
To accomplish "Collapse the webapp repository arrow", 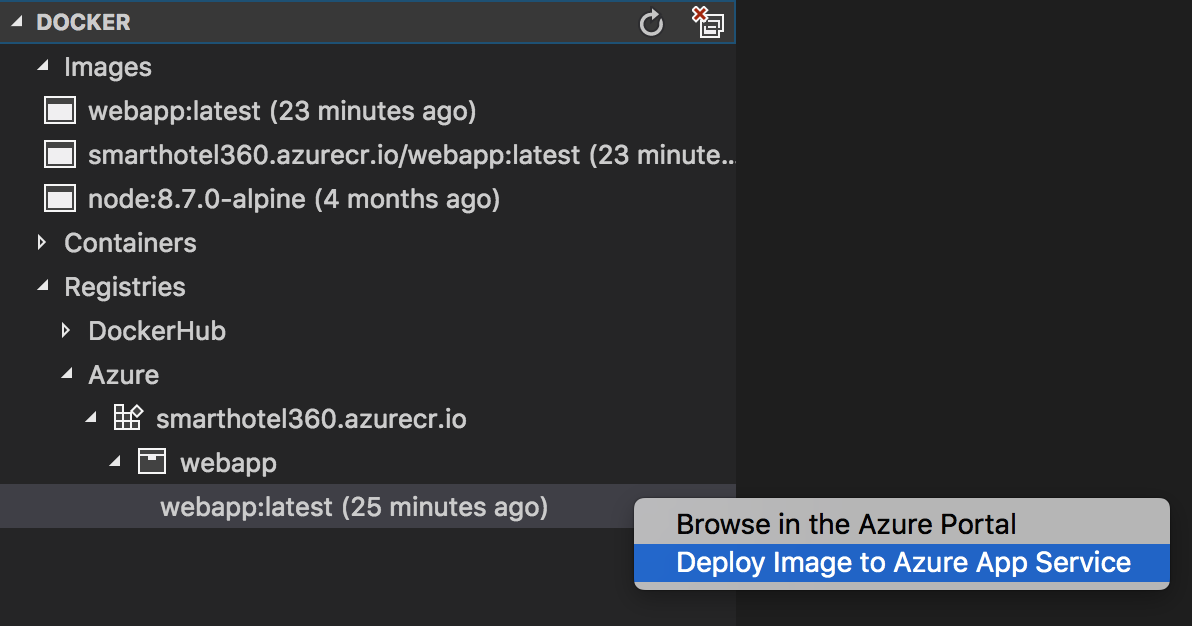I will [x=116, y=462].
